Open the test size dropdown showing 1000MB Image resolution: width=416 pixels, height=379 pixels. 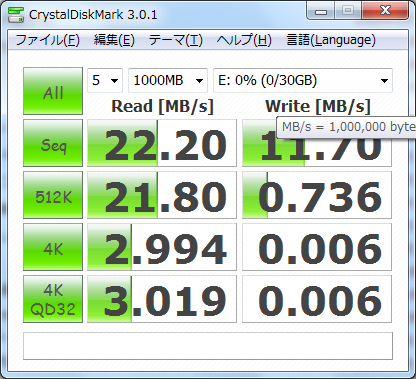pyautogui.click(x=168, y=80)
